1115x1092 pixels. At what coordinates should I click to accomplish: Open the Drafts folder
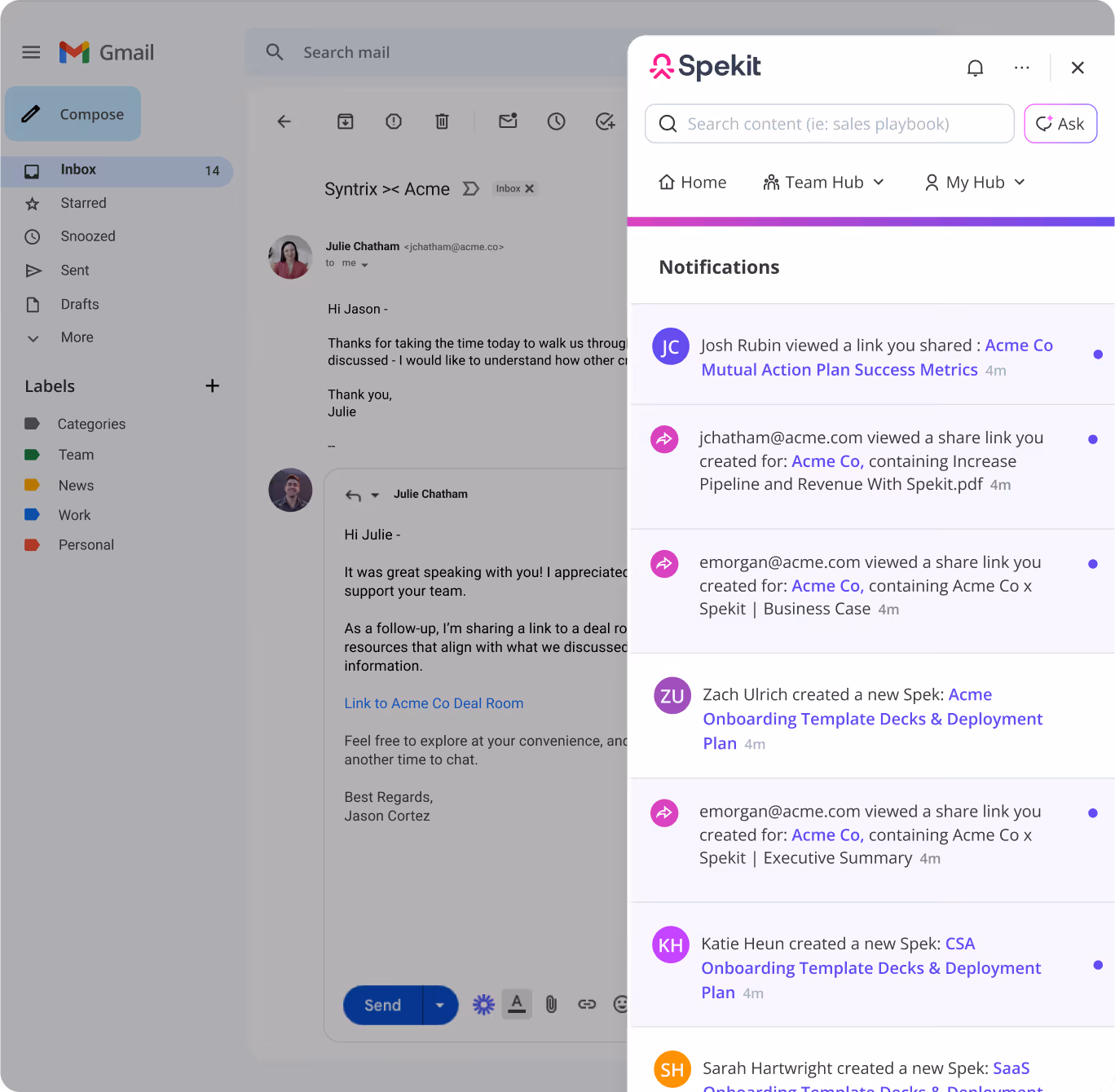point(80,305)
